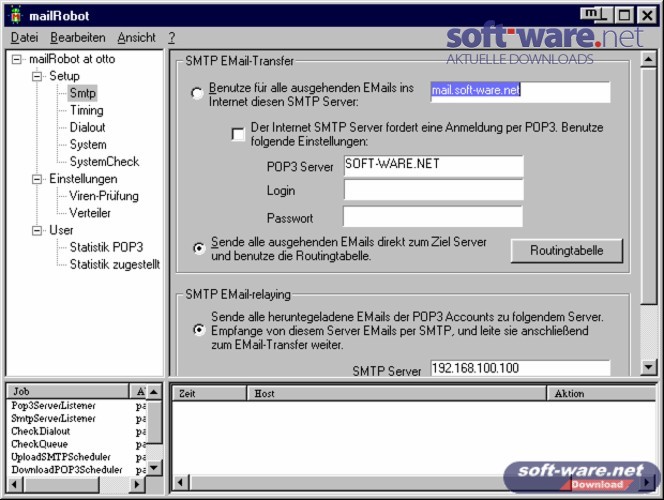The height and width of the screenshot is (500, 664).
Task: Open the Routingtabelle button
Action: [567, 251]
